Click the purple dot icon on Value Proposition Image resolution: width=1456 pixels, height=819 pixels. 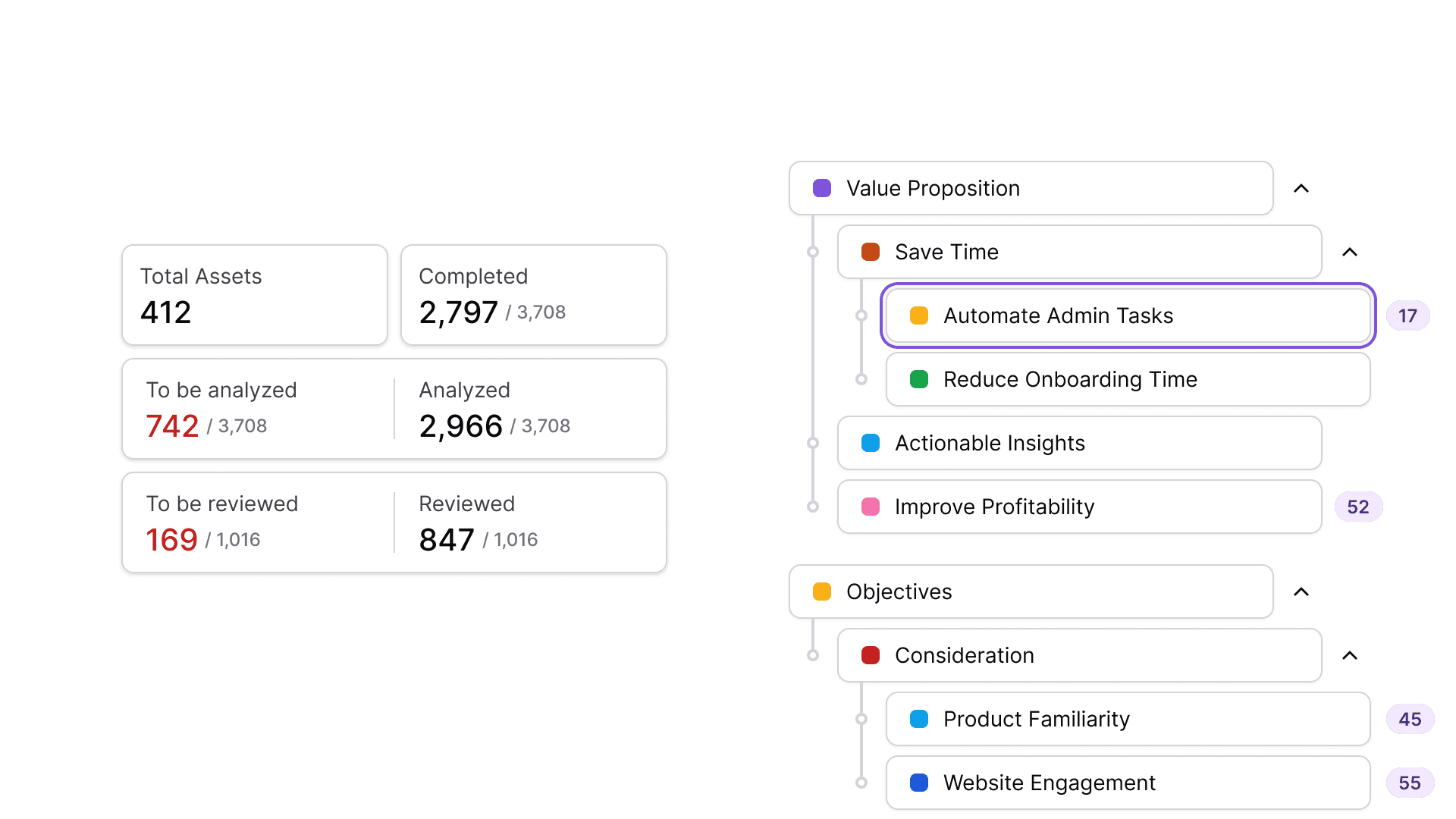click(821, 188)
